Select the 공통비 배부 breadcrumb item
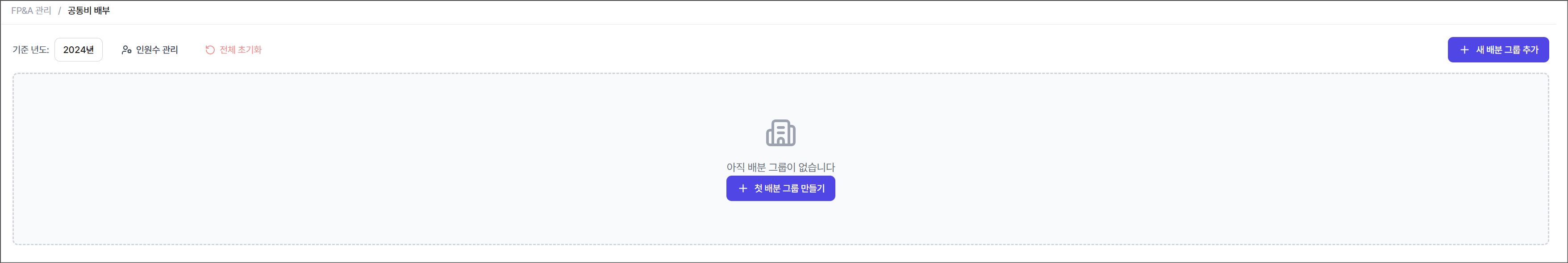This screenshot has width=1568, height=263. click(89, 11)
